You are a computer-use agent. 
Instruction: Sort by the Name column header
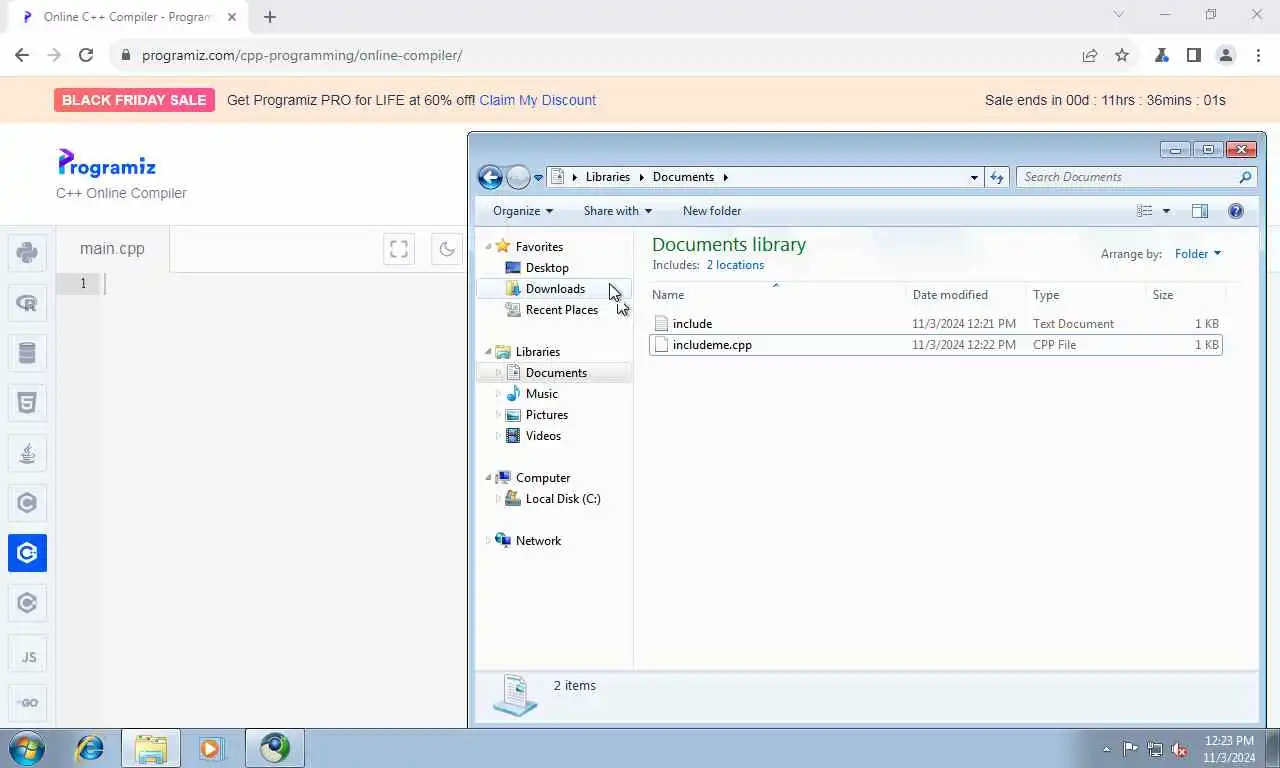pyautogui.click(x=776, y=295)
